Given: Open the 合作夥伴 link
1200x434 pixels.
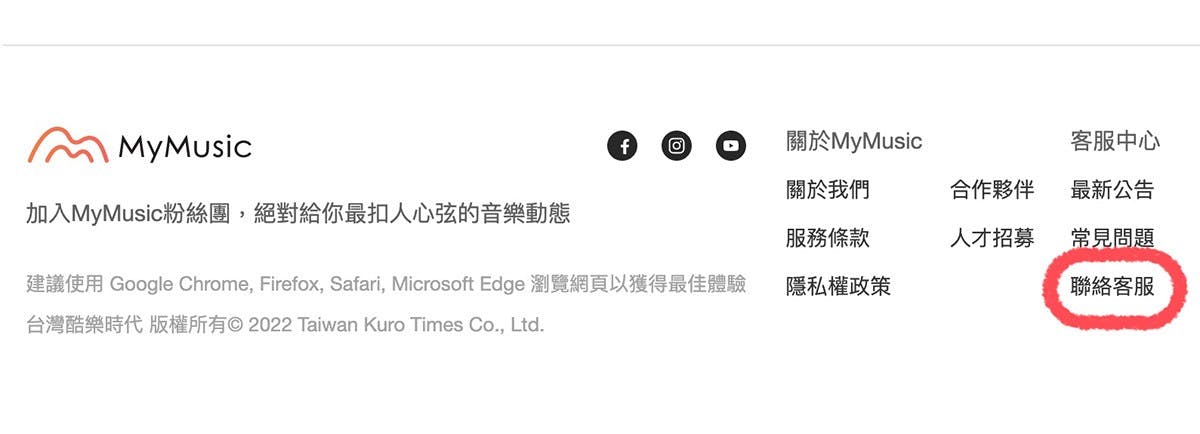Looking at the screenshot, I should click(x=992, y=189).
